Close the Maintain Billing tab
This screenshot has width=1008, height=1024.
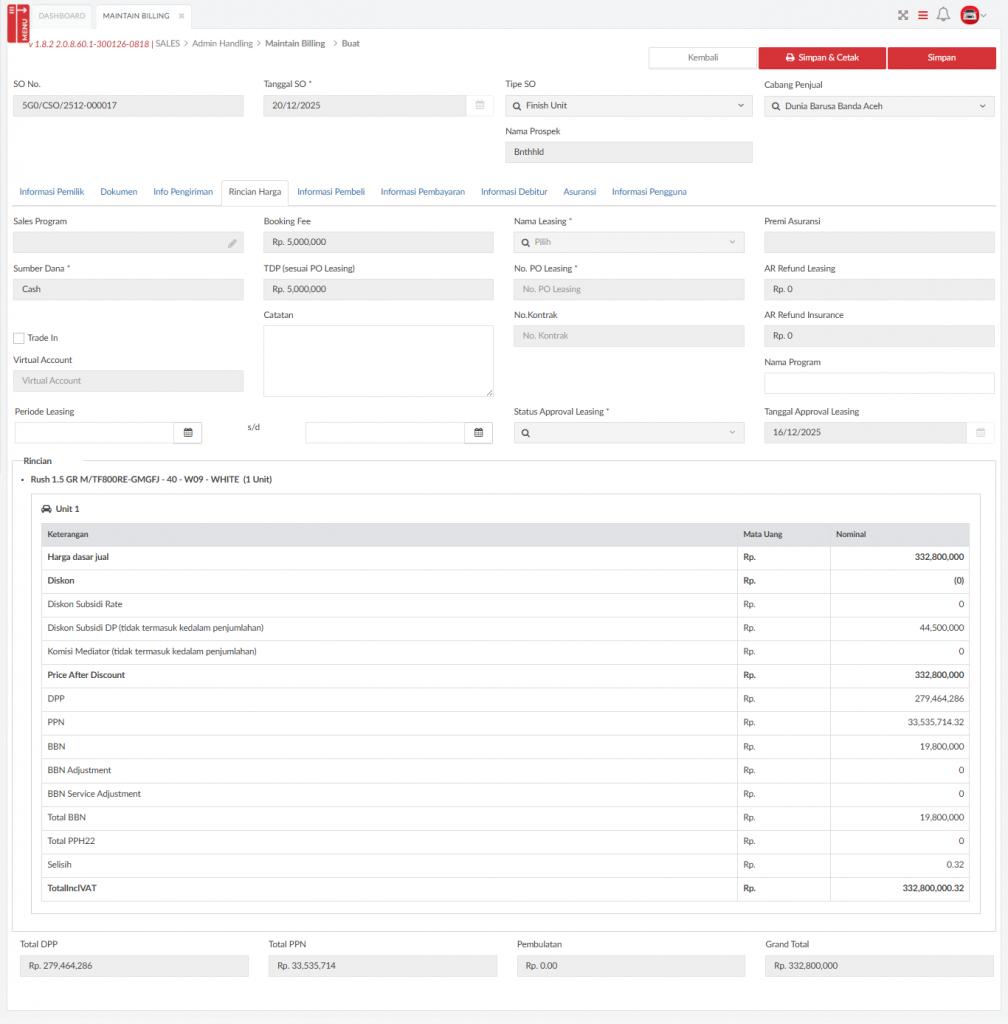(x=181, y=16)
